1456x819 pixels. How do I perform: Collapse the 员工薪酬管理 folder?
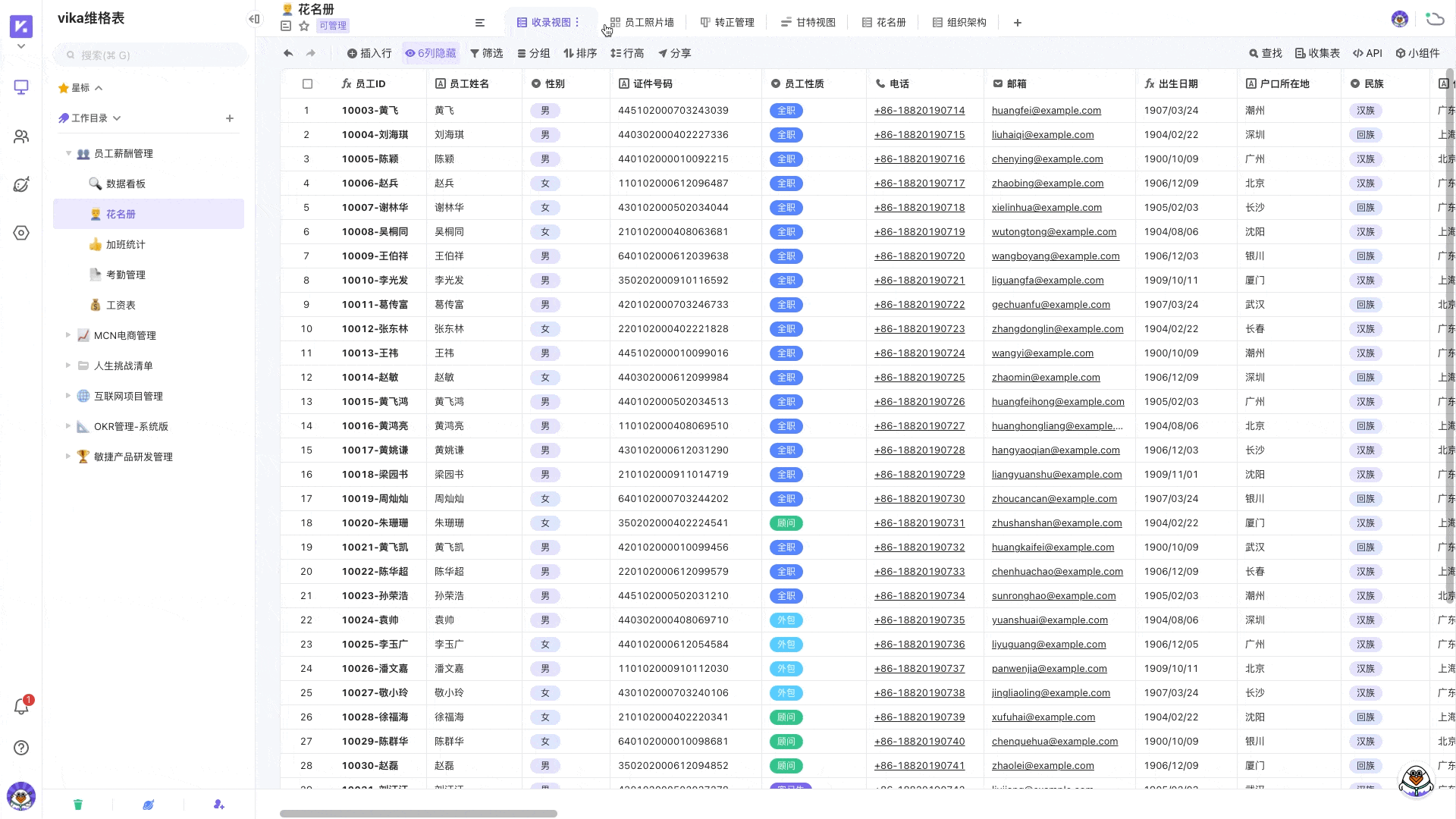point(68,153)
